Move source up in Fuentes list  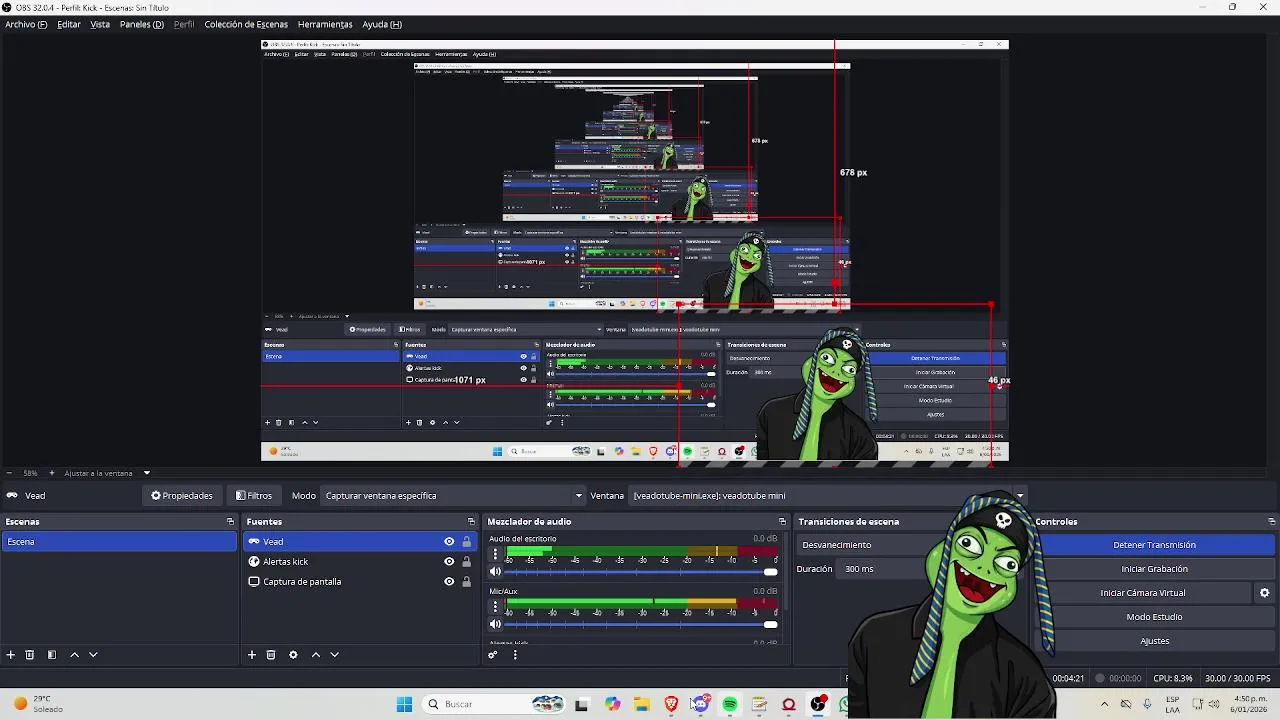pyautogui.click(x=316, y=655)
